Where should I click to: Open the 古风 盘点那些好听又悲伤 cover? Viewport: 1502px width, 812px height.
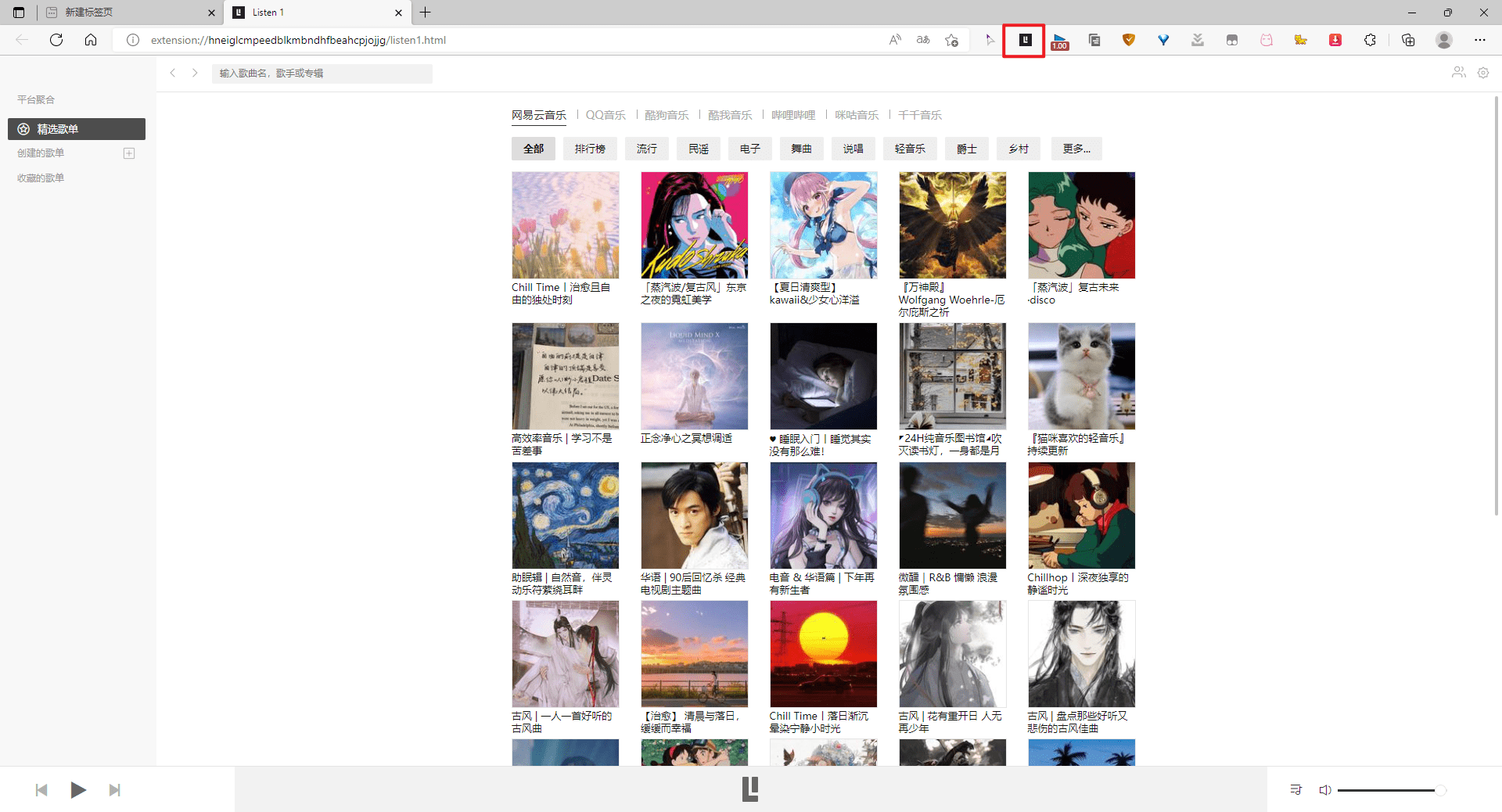click(x=1082, y=654)
